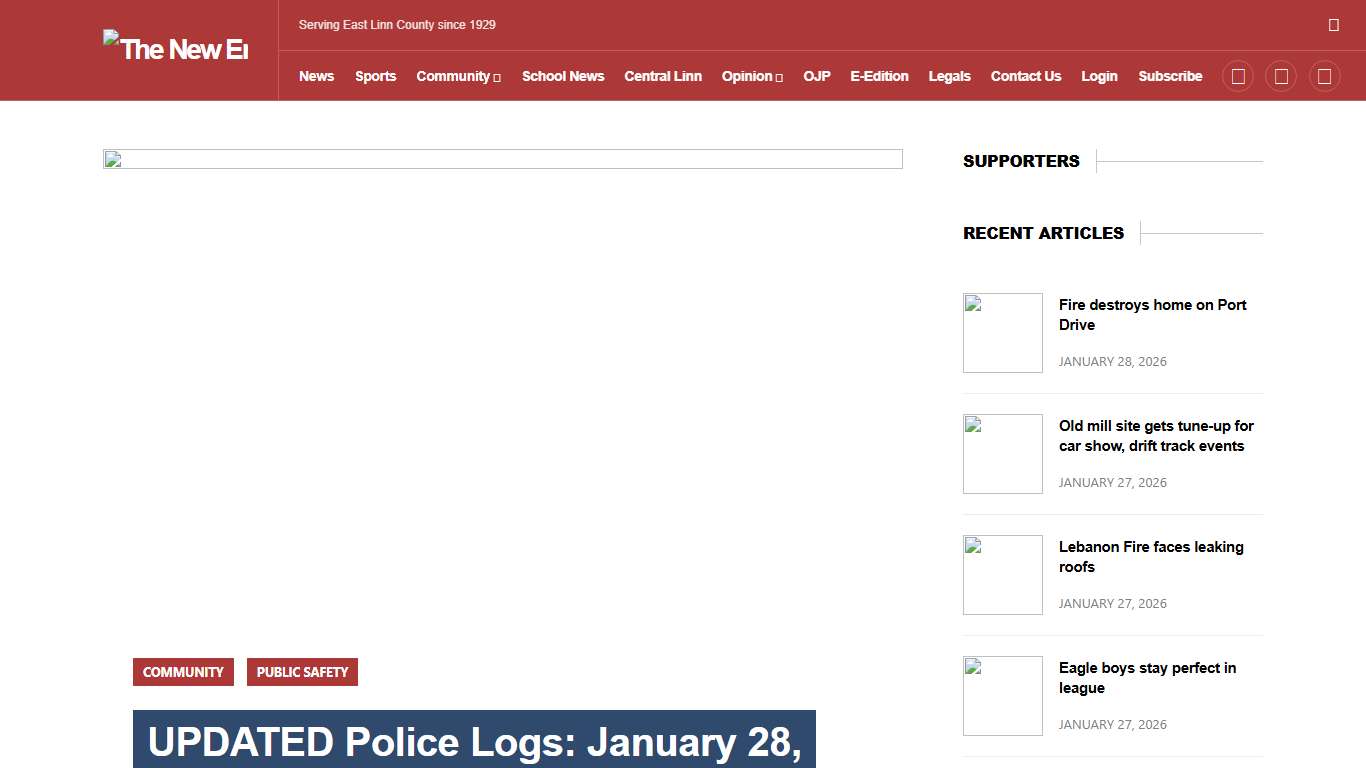The width and height of the screenshot is (1366, 768).
Task: Click the rightmost circular social icon
Action: 1325,76
